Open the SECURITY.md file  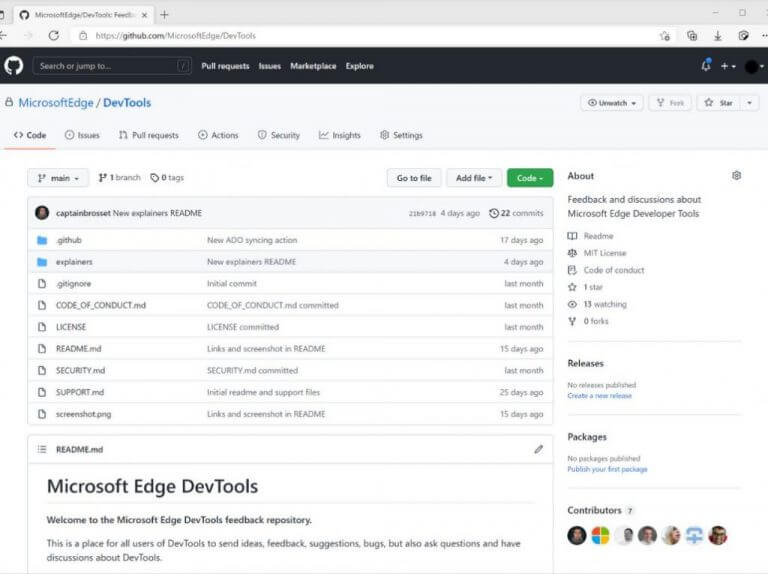click(x=80, y=371)
